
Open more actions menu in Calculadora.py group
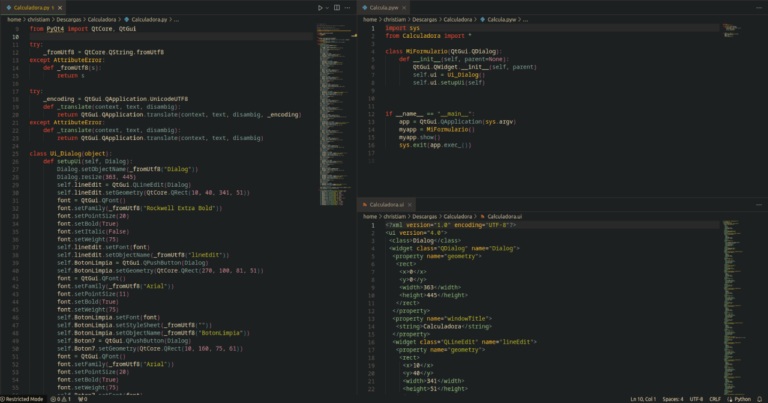[347, 8]
